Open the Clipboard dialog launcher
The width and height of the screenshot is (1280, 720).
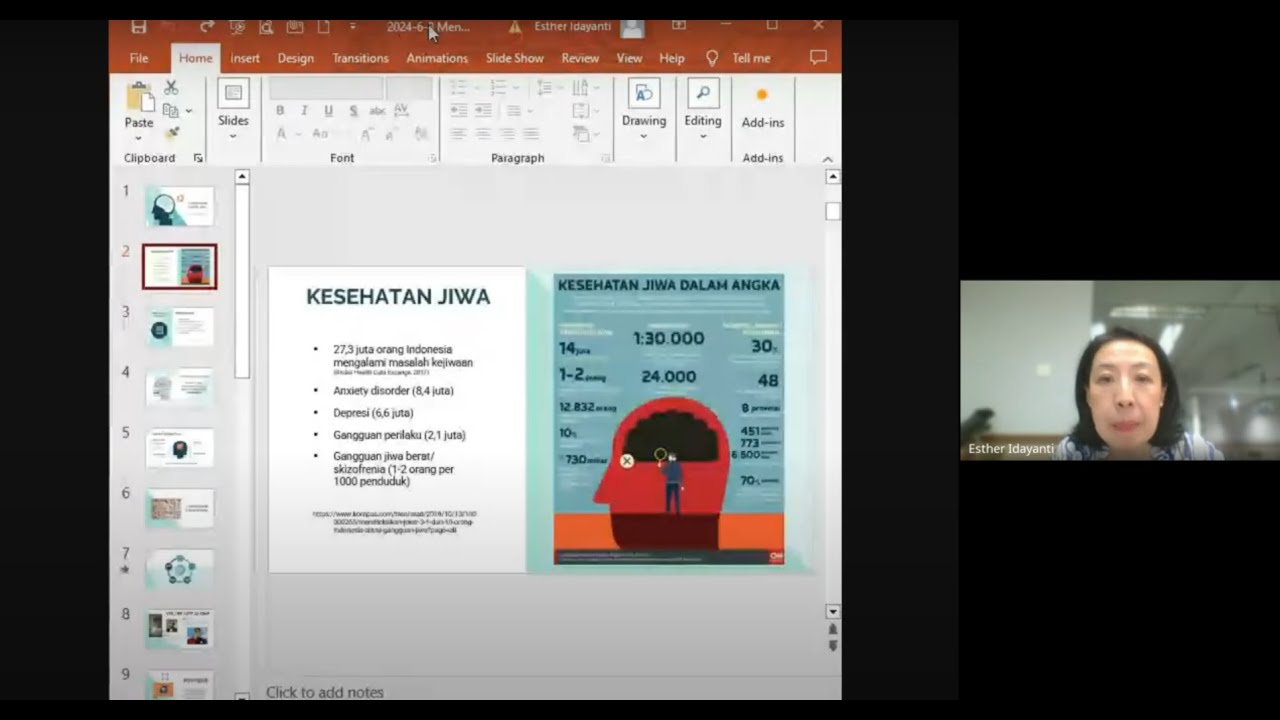pos(198,158)
